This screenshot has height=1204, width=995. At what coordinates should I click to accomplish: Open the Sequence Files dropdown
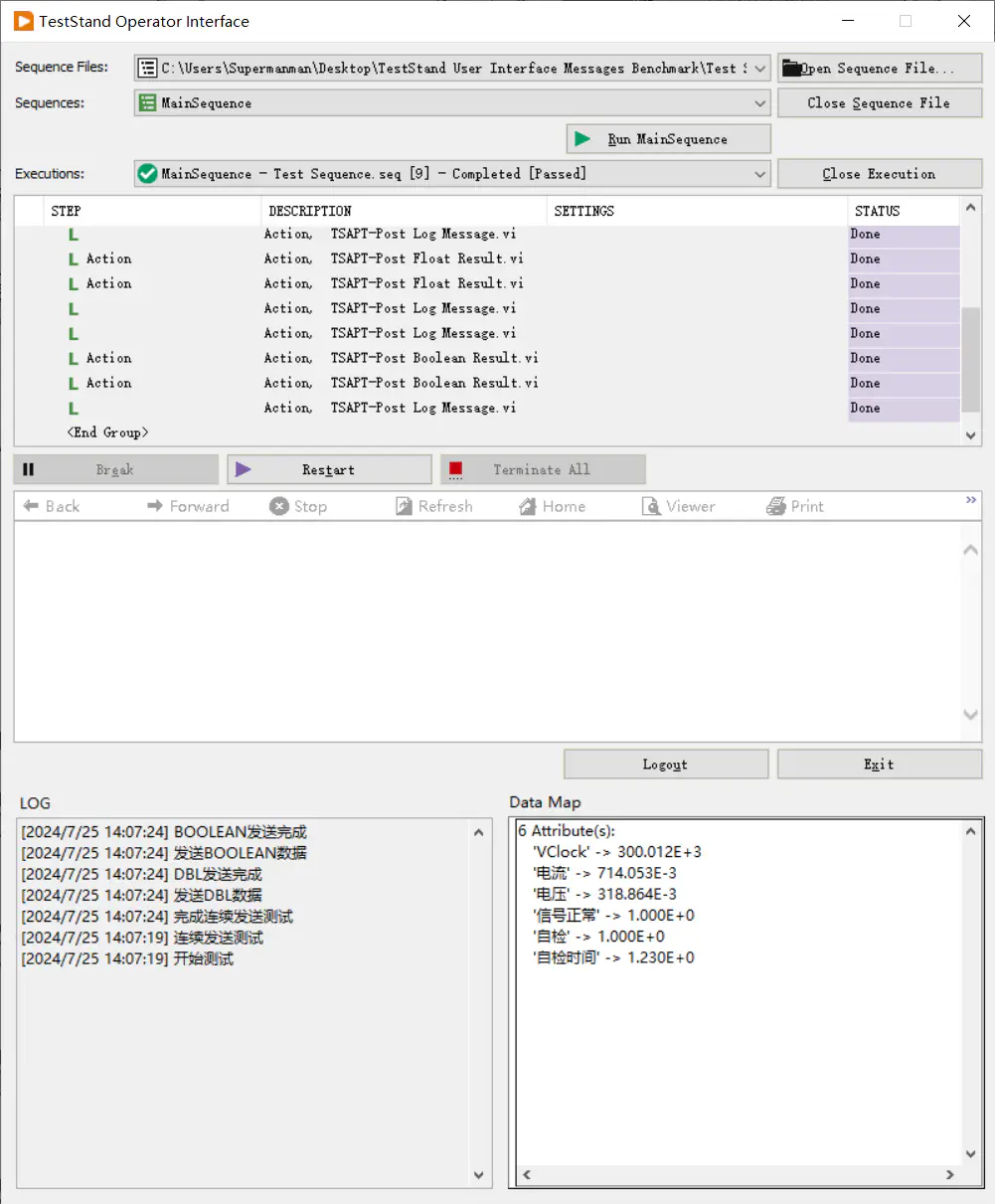(x=760, y=69)
